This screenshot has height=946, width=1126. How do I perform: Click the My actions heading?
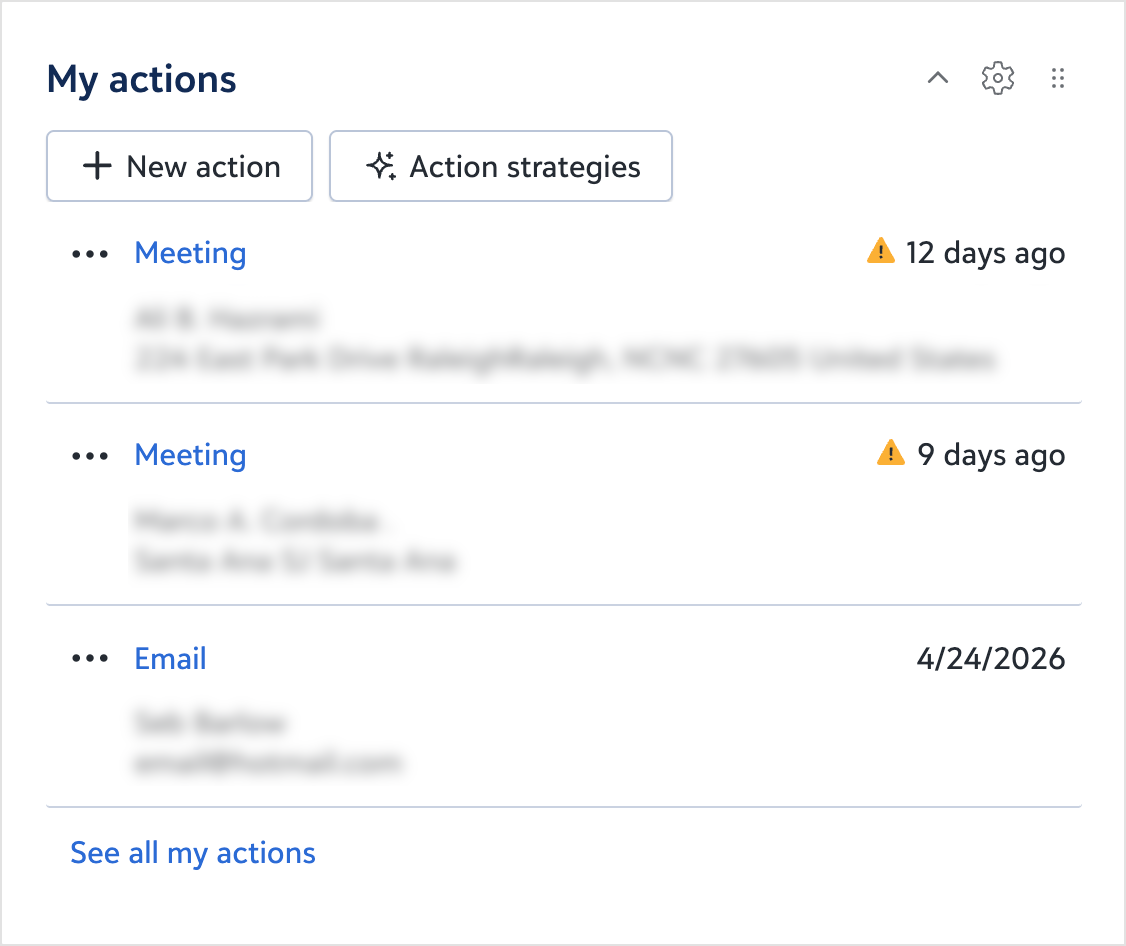(x=142, y=79)
